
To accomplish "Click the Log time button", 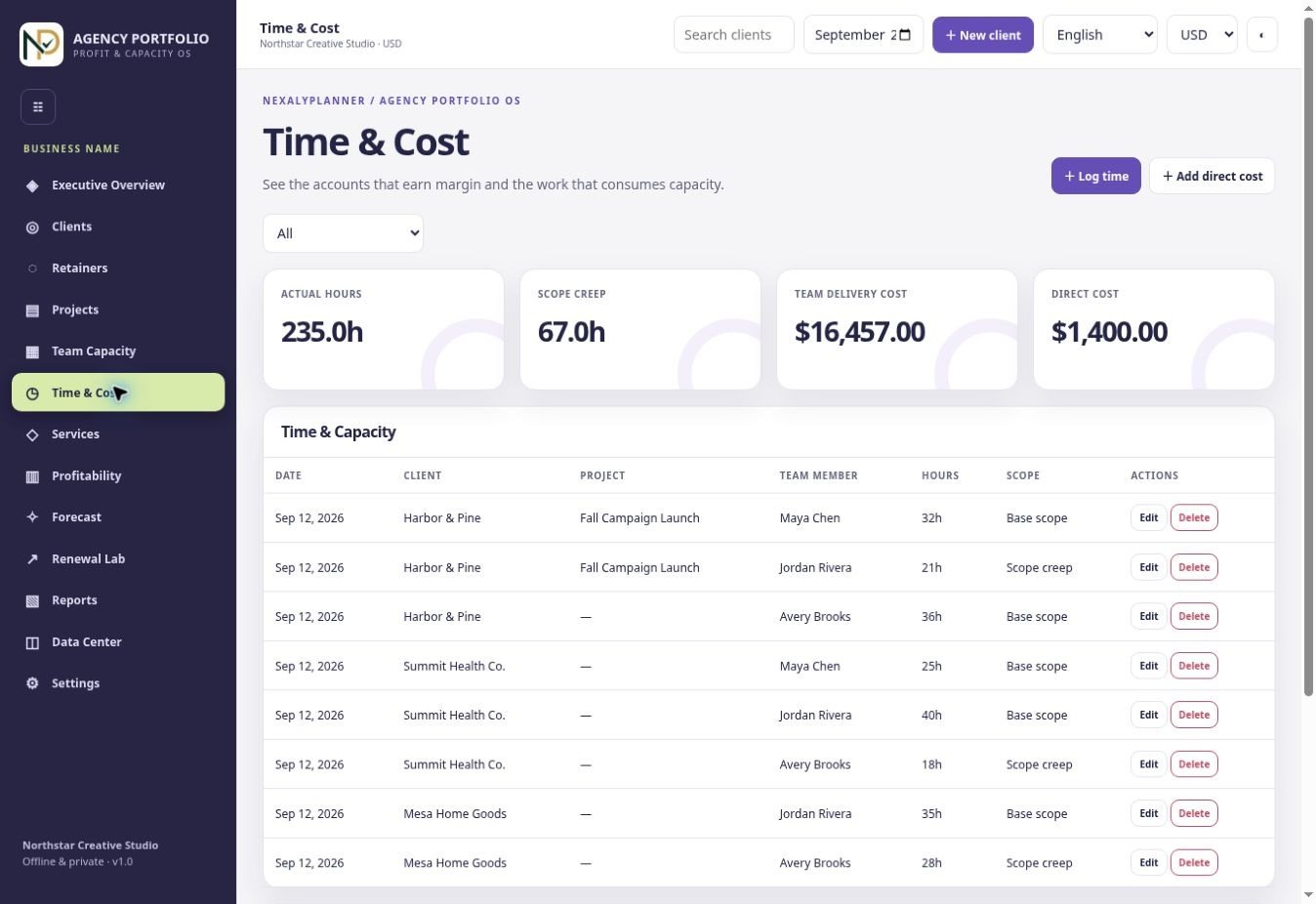I will point(1095,177).
